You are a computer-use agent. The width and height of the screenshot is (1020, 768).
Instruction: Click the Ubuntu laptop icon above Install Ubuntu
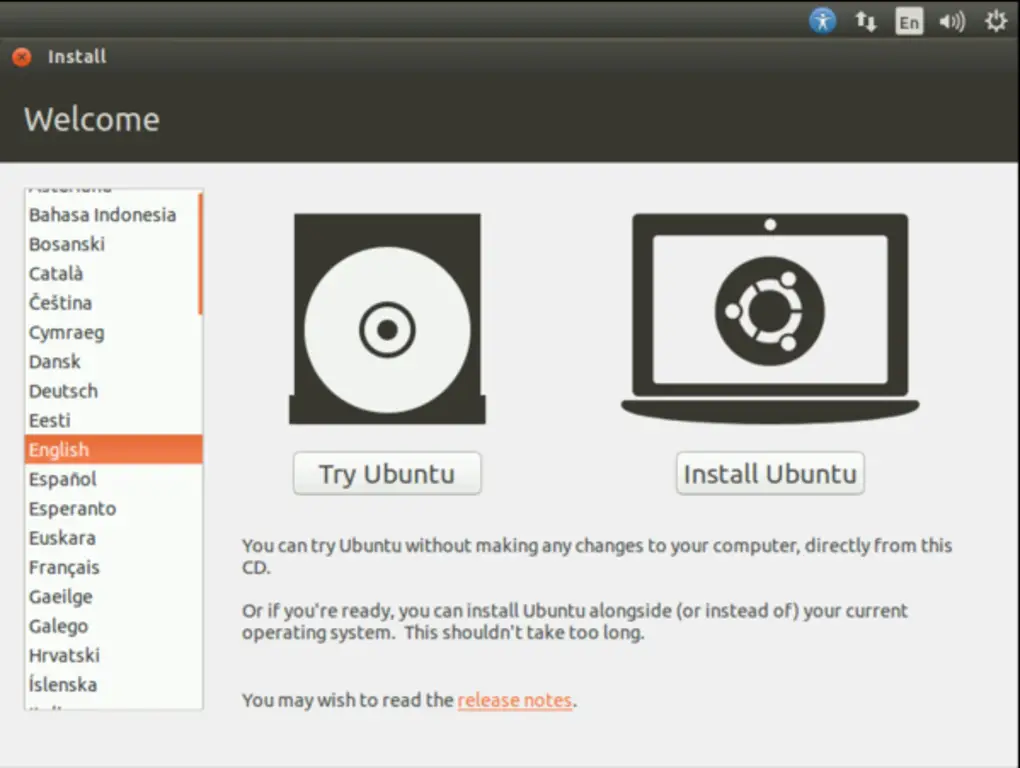coord(770,310)
